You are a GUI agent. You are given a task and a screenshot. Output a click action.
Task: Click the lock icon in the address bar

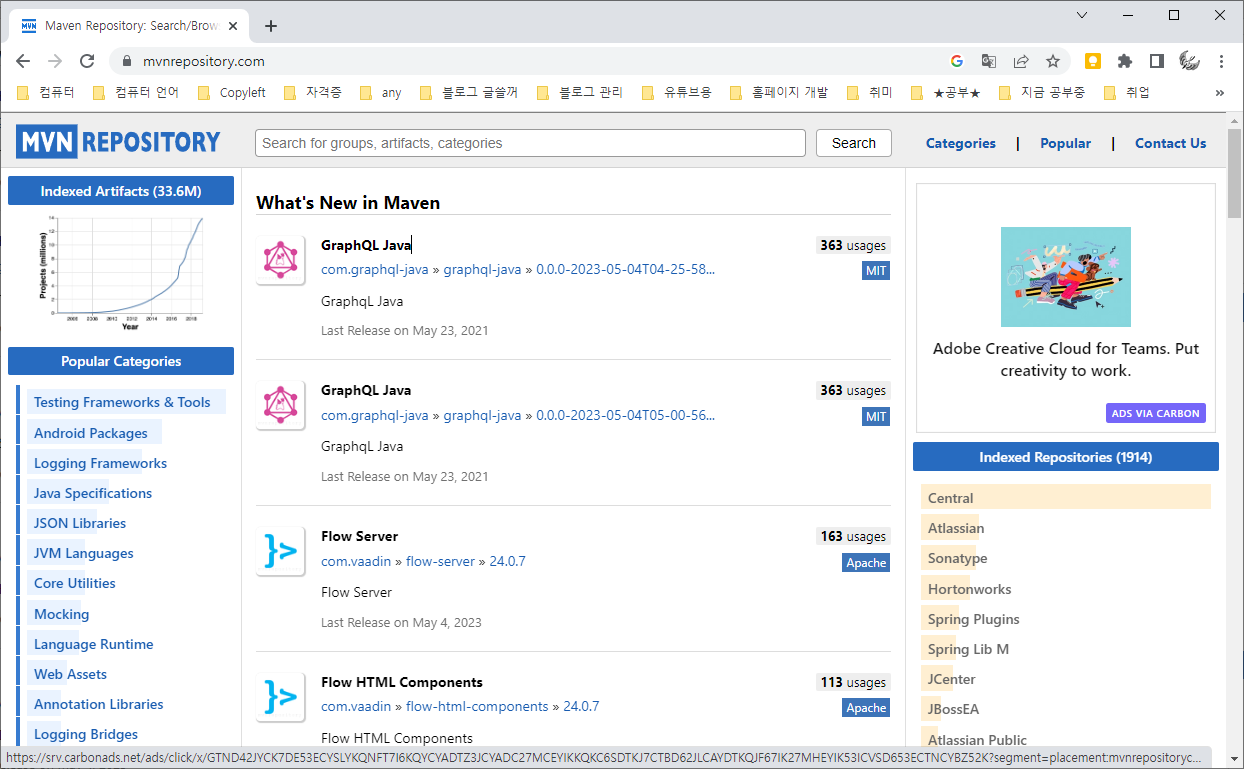point(126,61)
